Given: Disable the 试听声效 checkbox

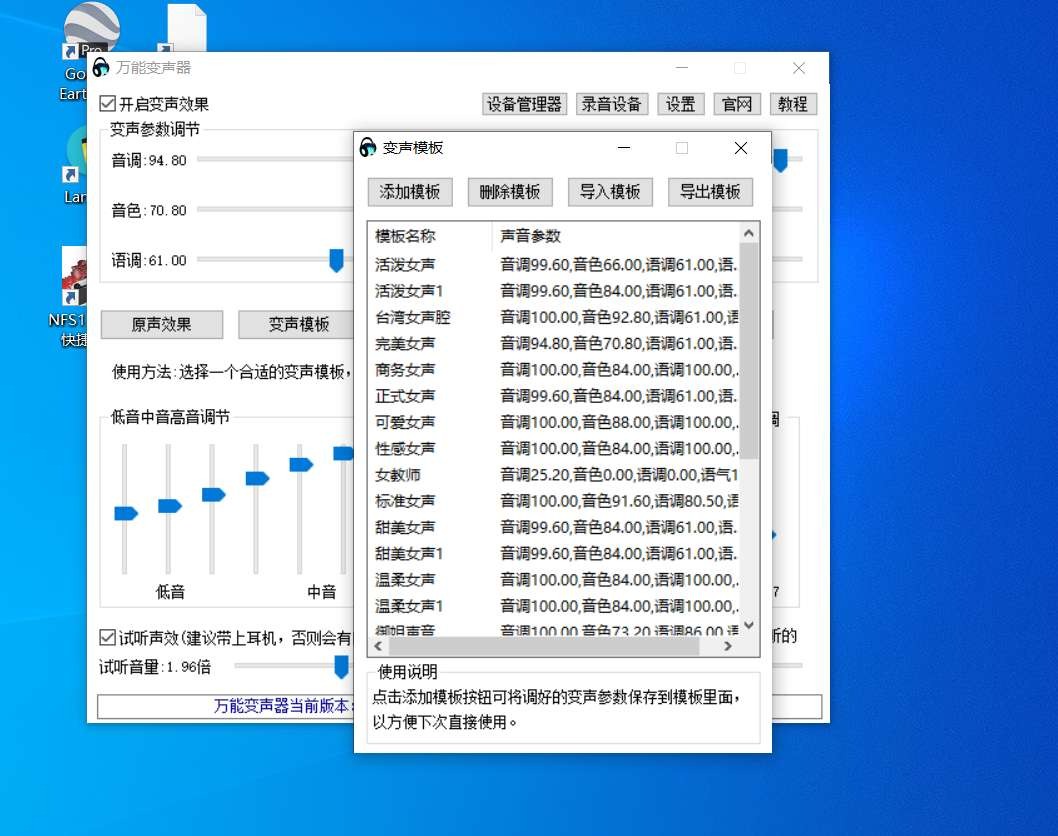Looking at the screenshot, I should tap(107, 637).
